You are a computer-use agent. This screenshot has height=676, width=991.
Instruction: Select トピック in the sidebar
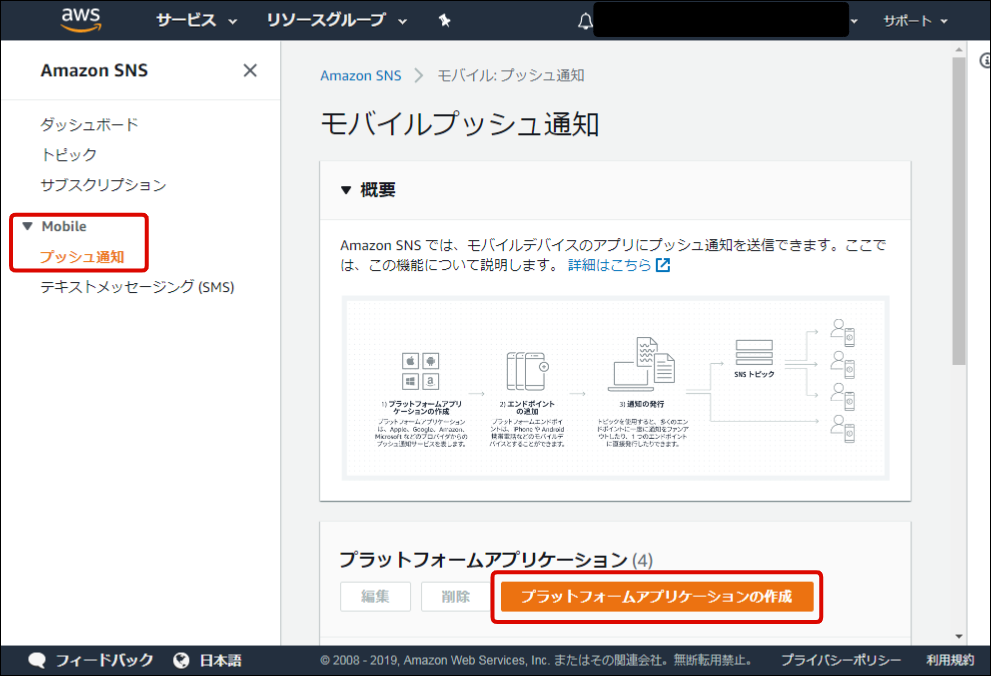(69, 154)
